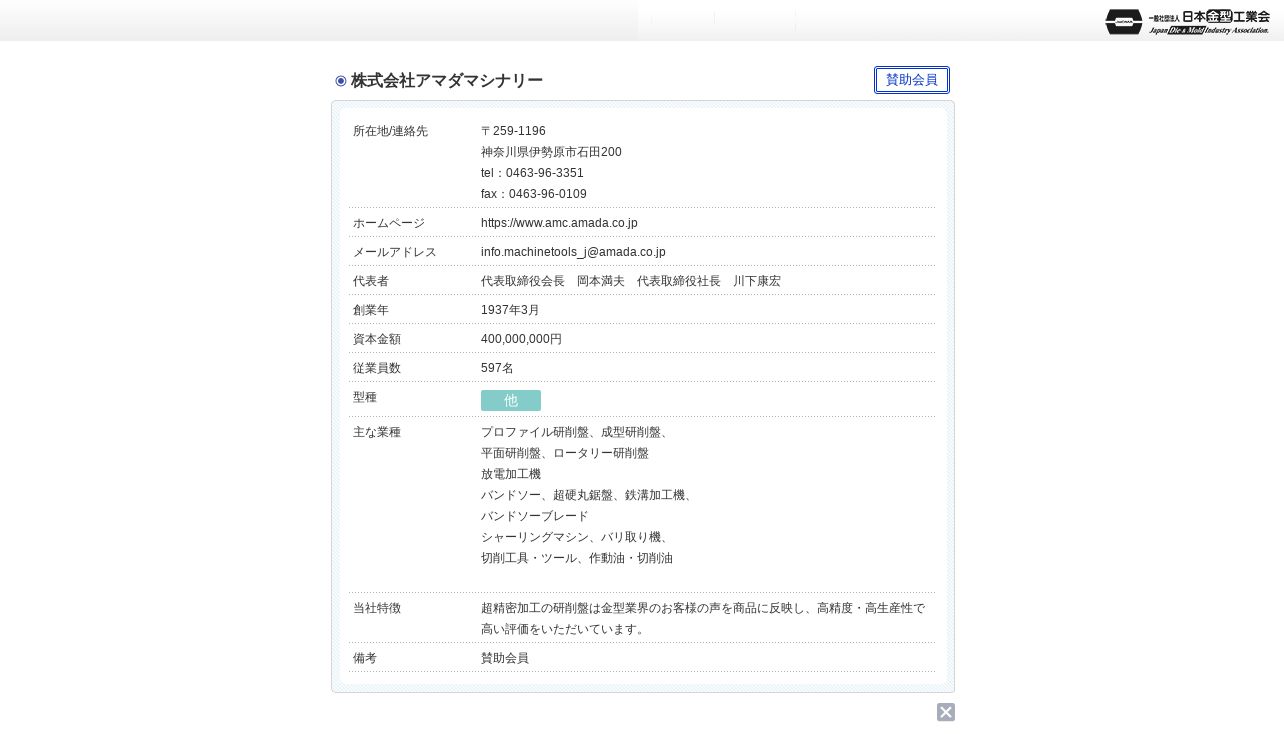This screenshot has height=734, width=1284.
Task: Click the line 平面研削盤、ロータリー研削盤
Action: [565, 453]
